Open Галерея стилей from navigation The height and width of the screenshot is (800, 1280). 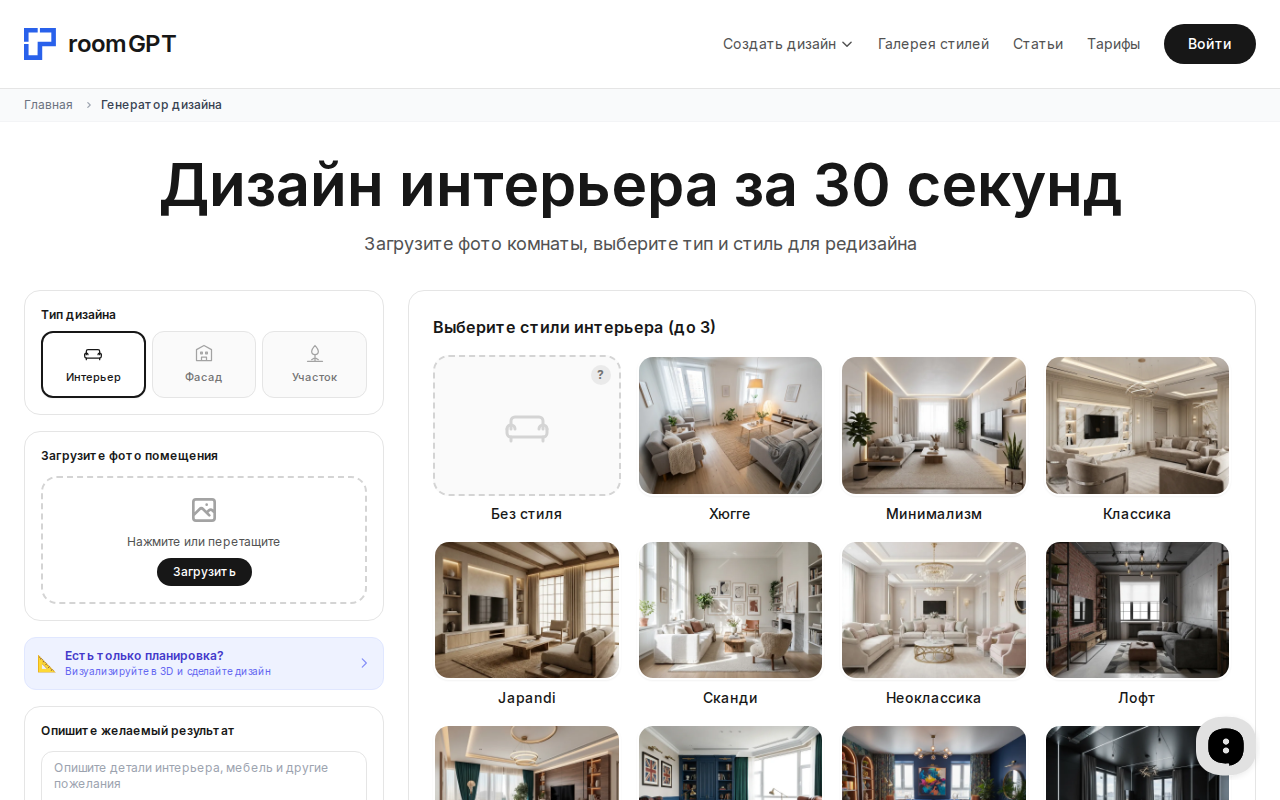[933, 43]
